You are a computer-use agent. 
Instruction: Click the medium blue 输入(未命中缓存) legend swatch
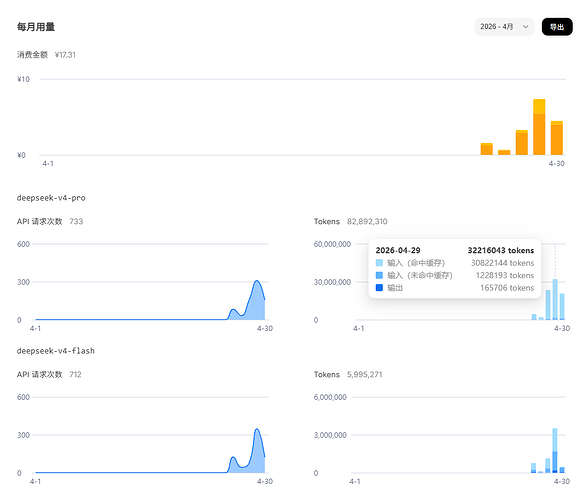point(379,275)
